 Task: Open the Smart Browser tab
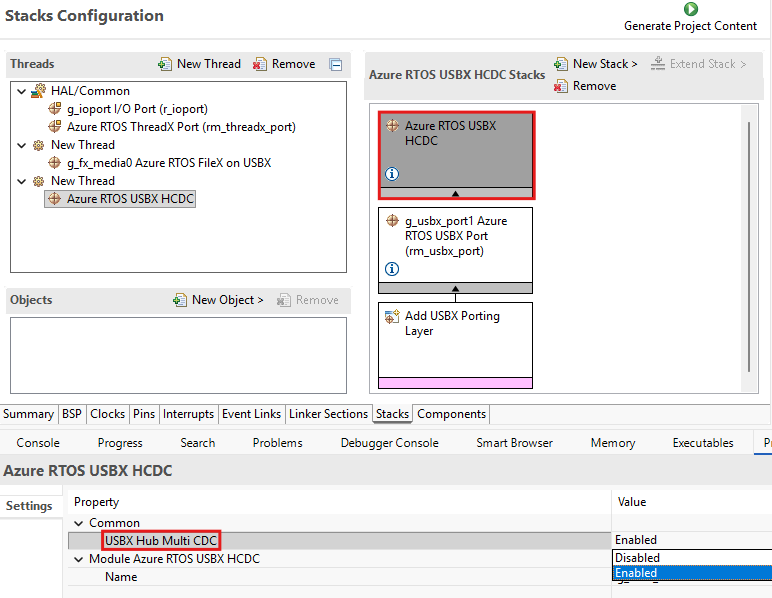click(515, 443)
